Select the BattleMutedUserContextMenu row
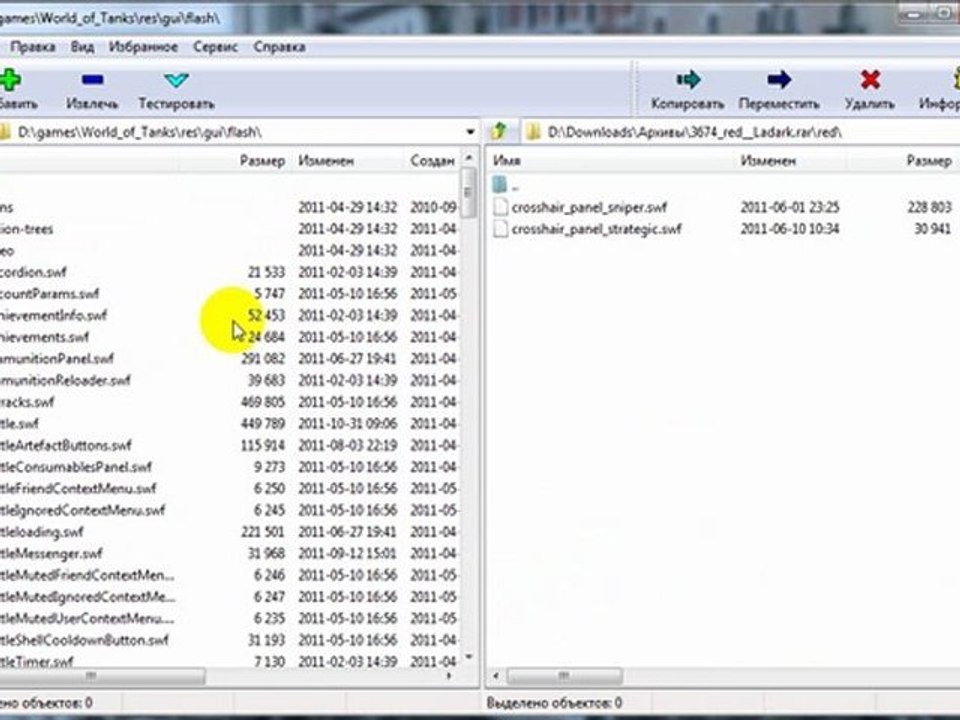This screenshot has height=720, width=960. (230, 618)
